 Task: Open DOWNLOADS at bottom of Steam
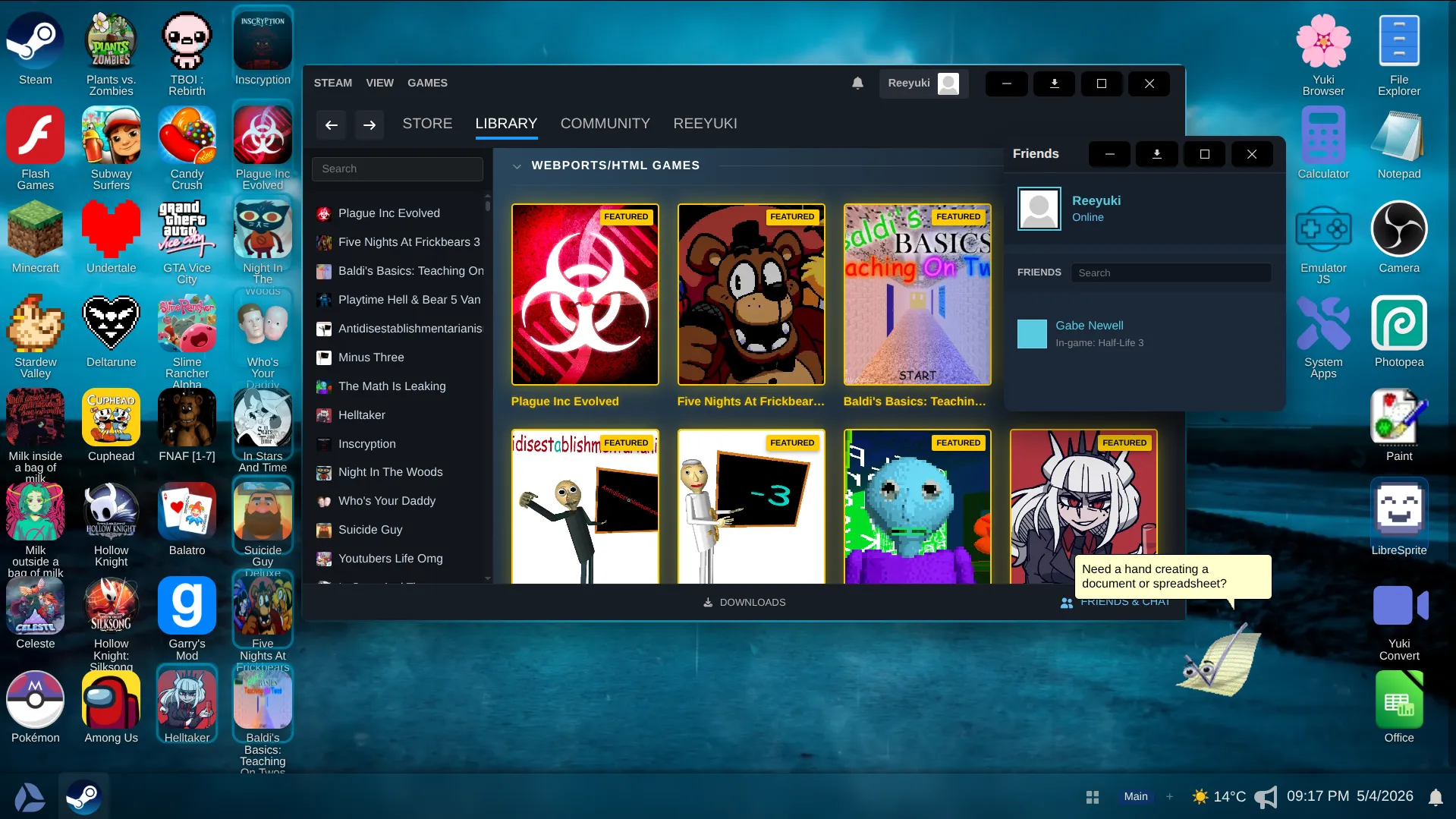pos(744,603)
